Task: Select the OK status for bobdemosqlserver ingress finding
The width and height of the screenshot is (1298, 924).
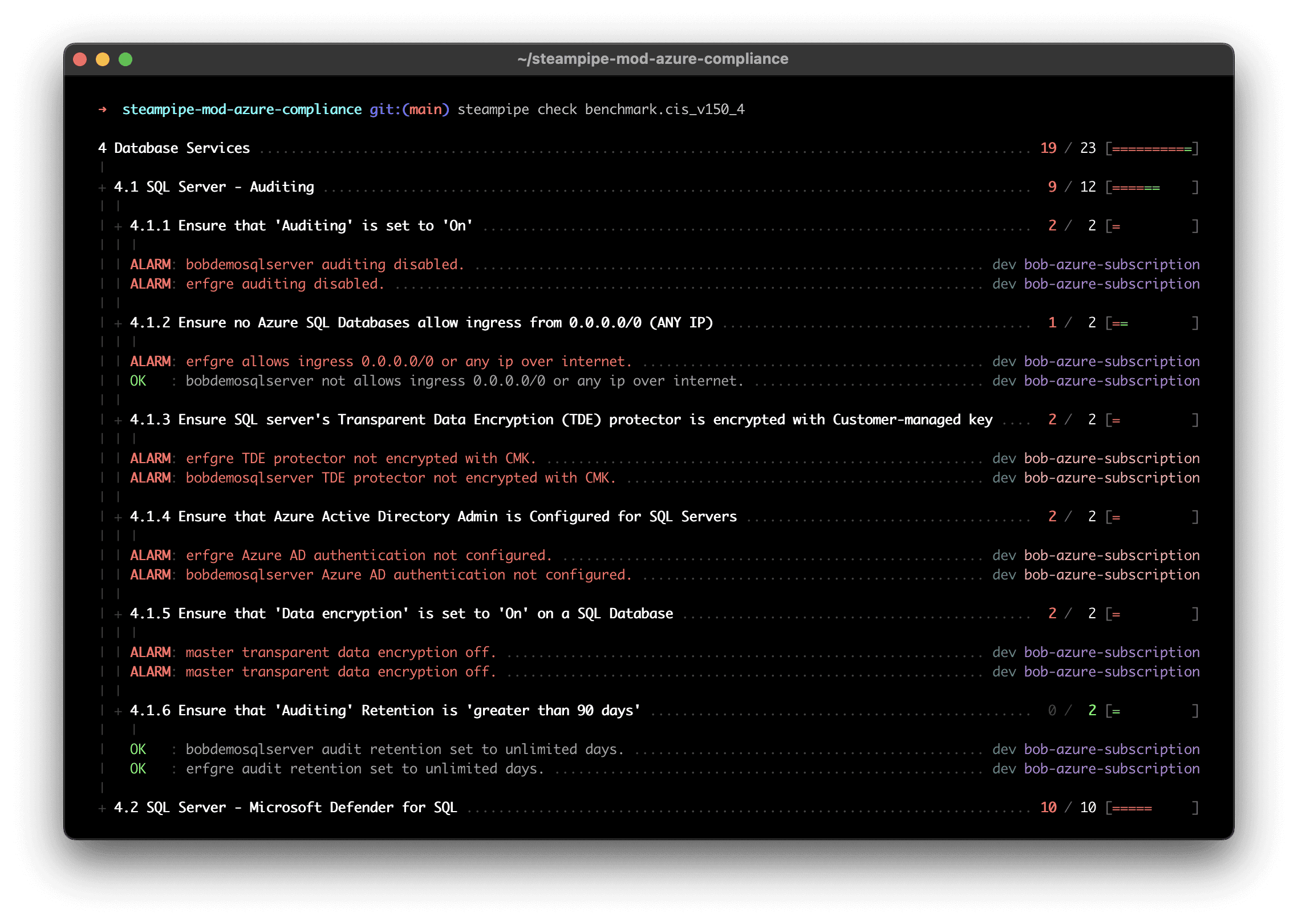Action: 138,380
